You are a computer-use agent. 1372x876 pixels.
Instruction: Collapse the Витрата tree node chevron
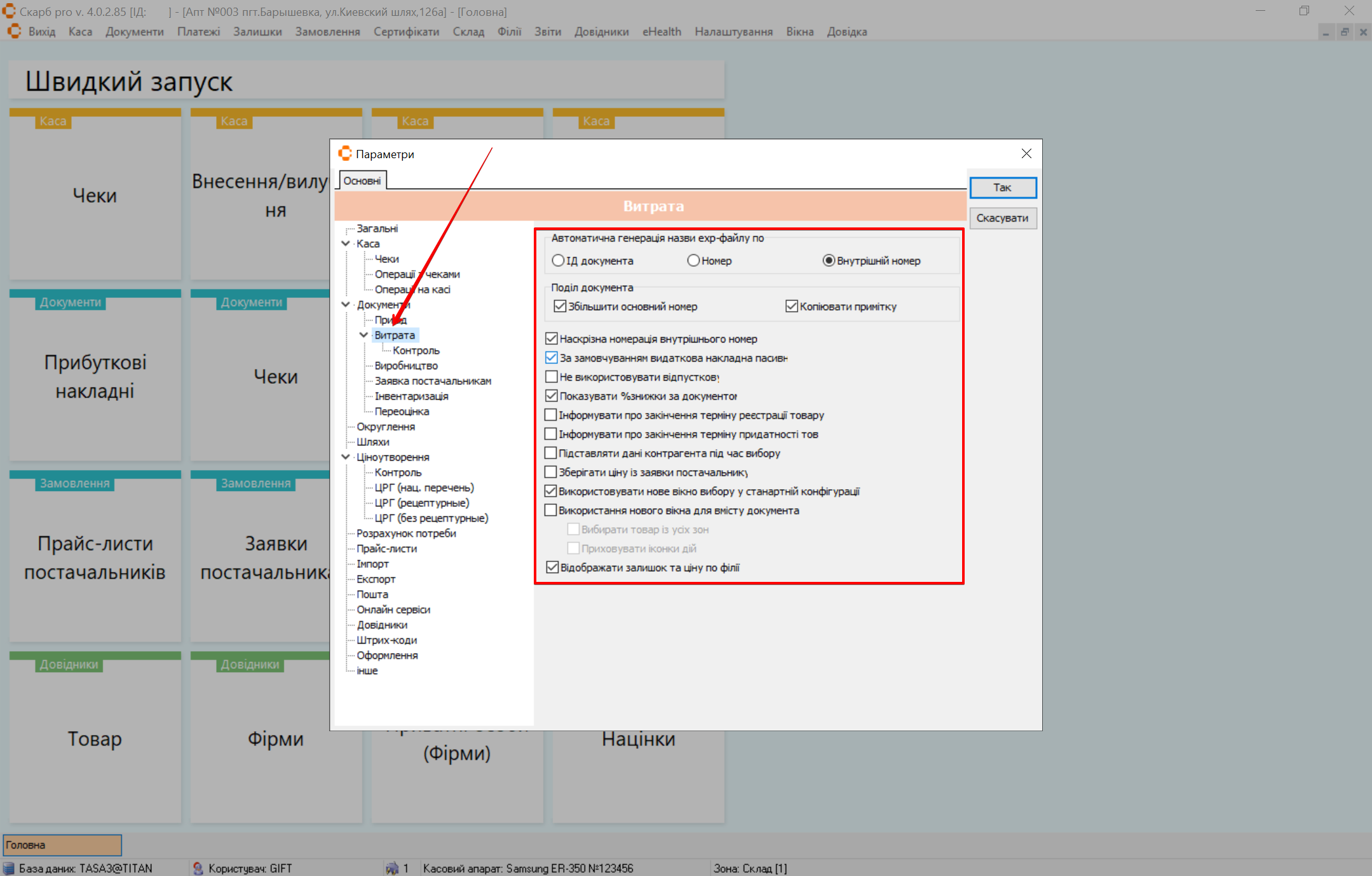[363, 335]
